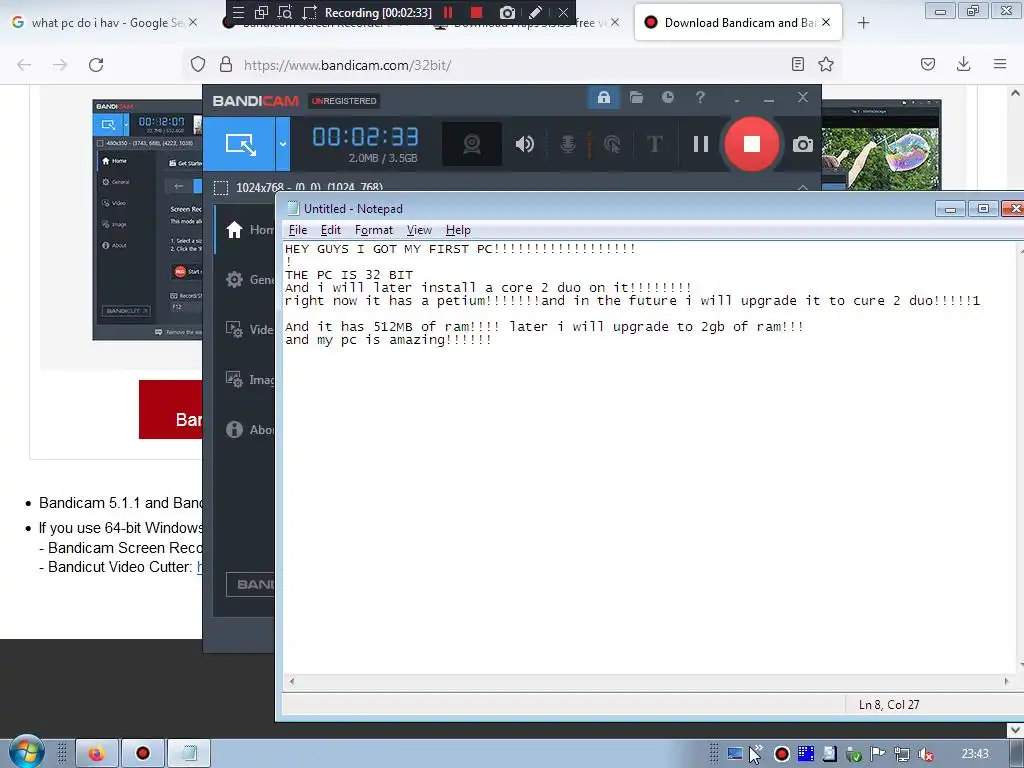Bookmark this page with star icon
Screen dimensions: 1024x768
pos(826,64)
